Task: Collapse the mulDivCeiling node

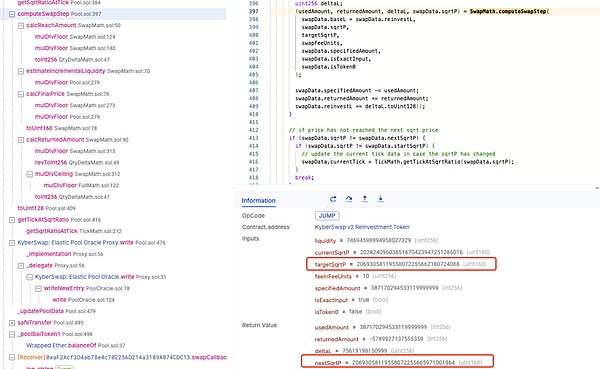Action: [x=29, y=174]
